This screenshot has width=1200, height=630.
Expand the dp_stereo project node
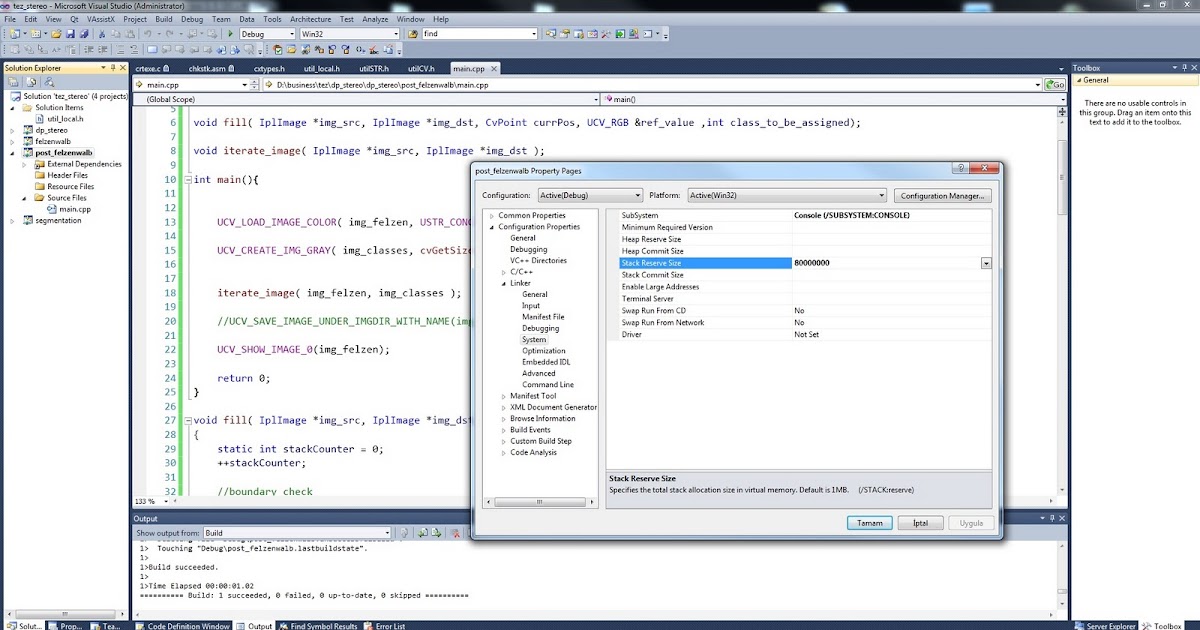[13, 130]
